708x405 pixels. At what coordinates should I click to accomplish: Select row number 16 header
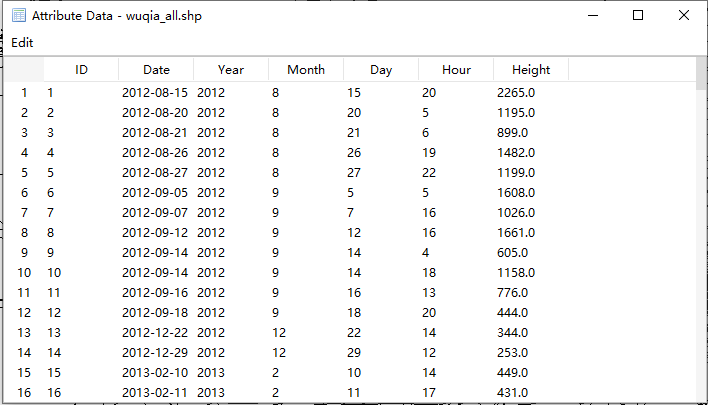tap(24, 393)
